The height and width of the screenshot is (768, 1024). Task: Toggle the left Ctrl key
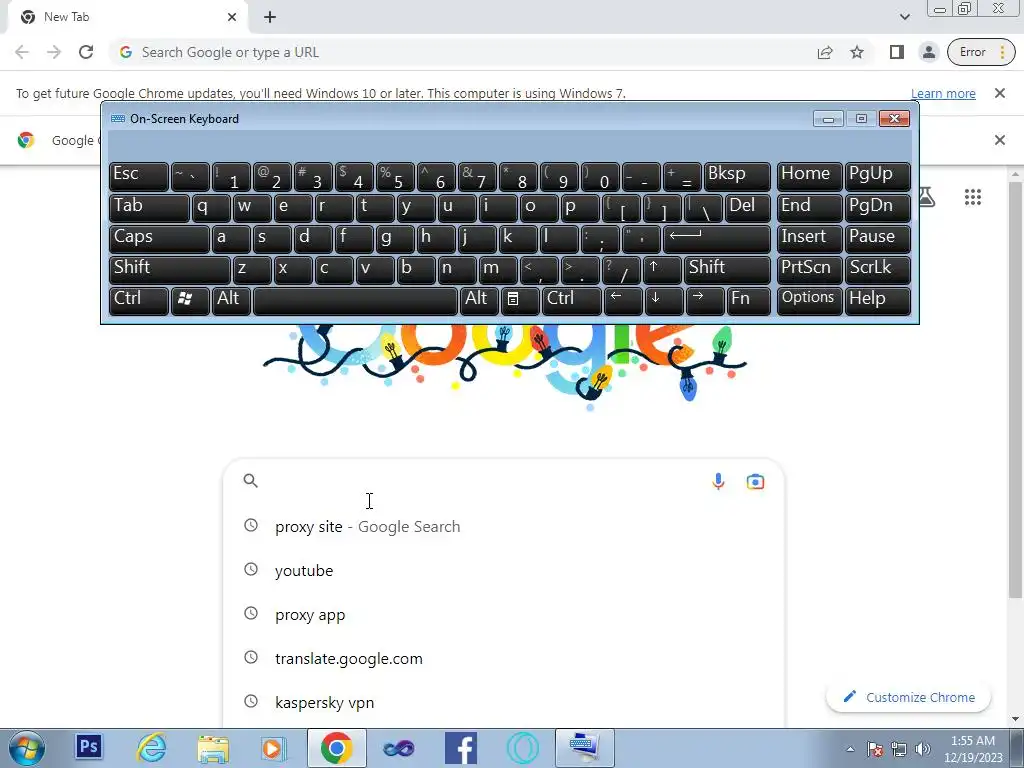coord(138,301)
